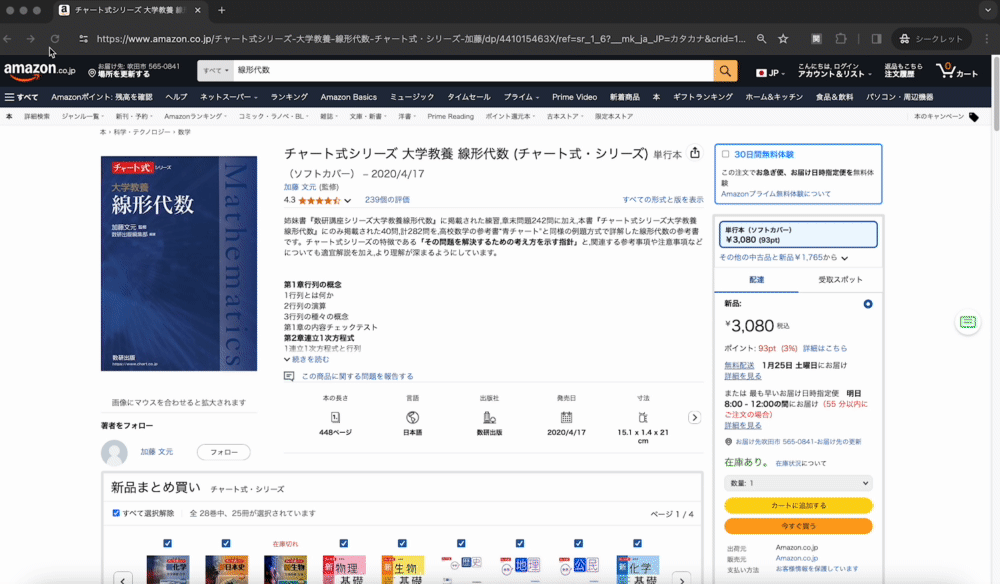The height and width of the screenshot is (584, 1000).
Task: Uncheck the 生物基礎 book checkbox
Action: 402,543
